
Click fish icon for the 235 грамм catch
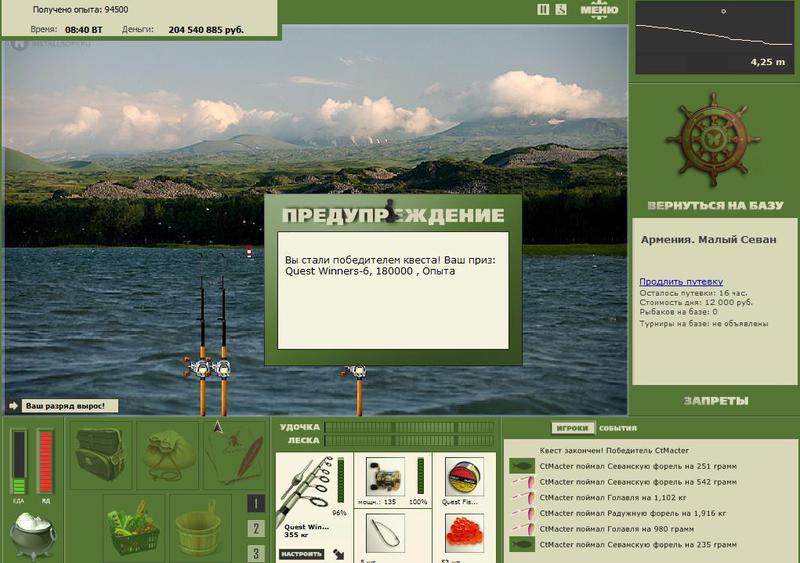pyautogui.click(x=521, y=545)
